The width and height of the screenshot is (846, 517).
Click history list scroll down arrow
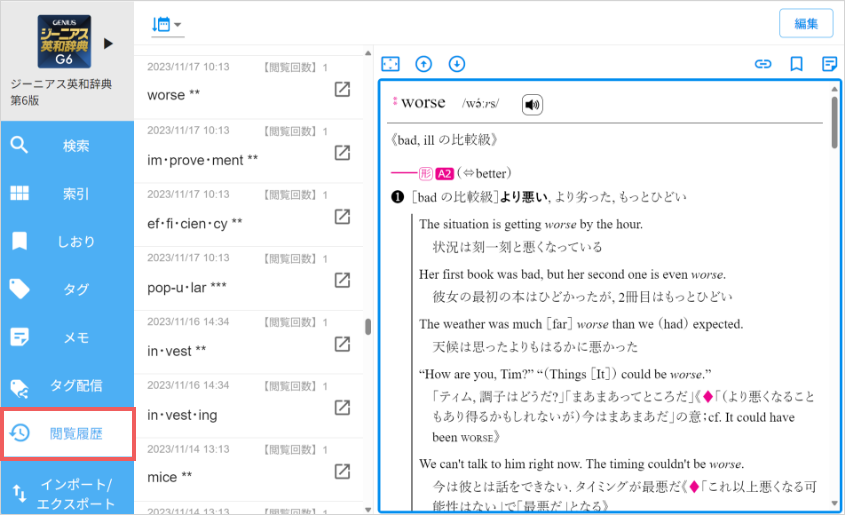pos(368,509)
